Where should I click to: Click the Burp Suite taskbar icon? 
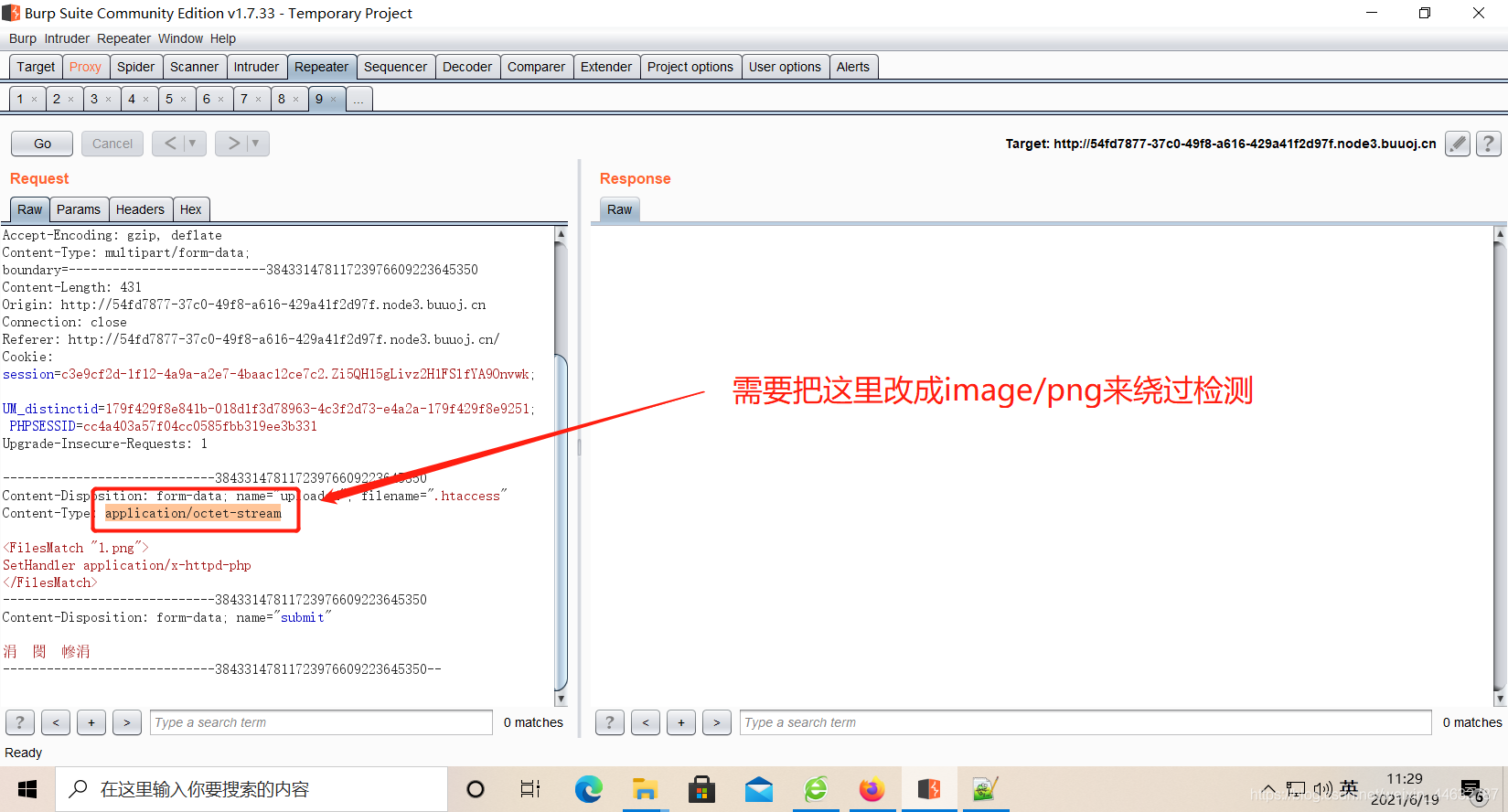point(929,789)
